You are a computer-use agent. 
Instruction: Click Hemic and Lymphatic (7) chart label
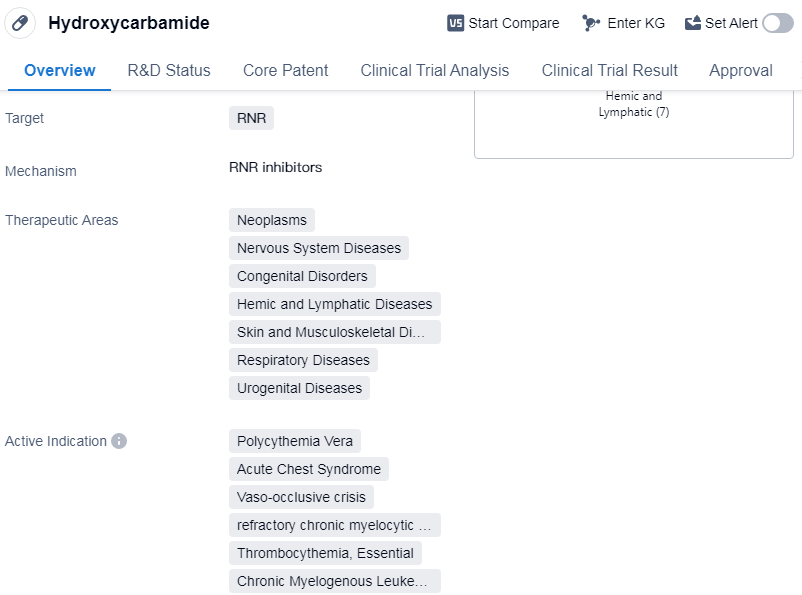[633, 104]
